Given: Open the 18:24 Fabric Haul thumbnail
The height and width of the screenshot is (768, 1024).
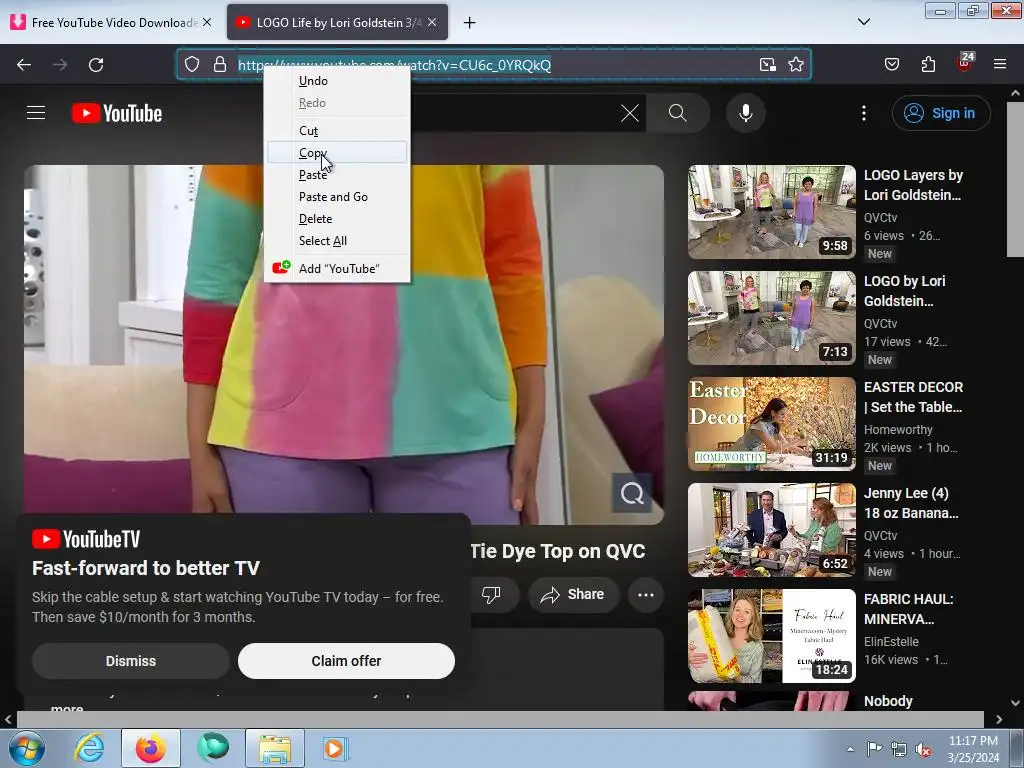Looking at the screenshot, I should 771,635.
